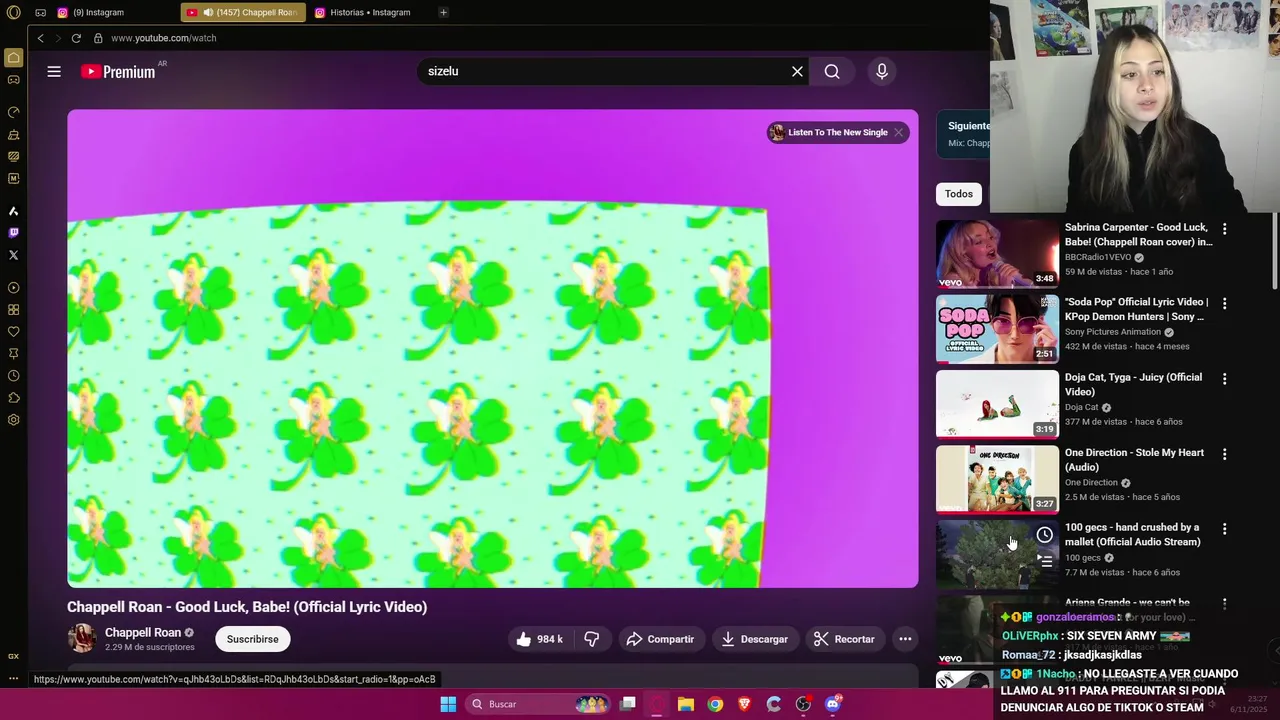Open the Opera GX main menu logo

click(x=13, y=12)
